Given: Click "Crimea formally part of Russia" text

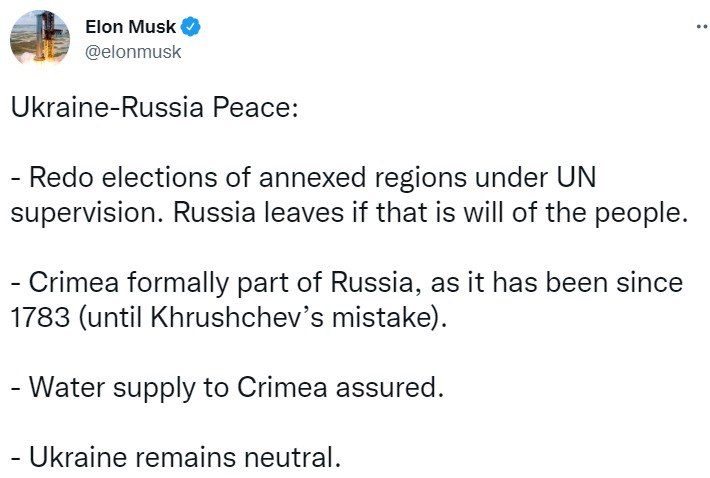Looking at the screenshot, I should (x=194, y=283).
